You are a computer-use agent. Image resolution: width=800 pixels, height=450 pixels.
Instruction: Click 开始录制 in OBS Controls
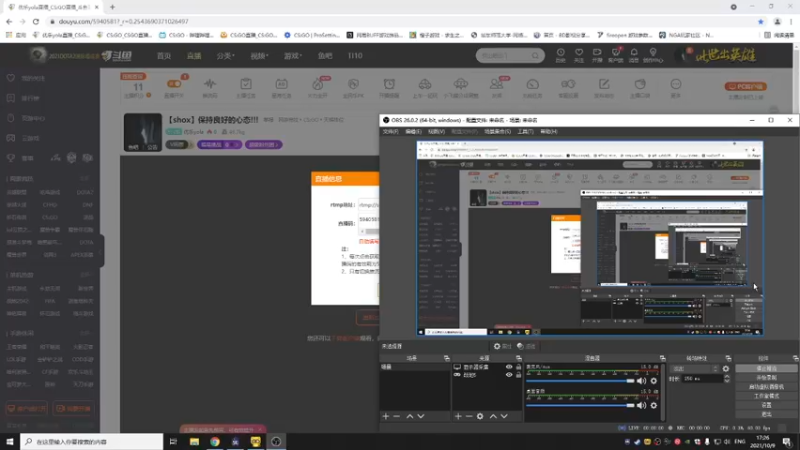pos(766,378)
